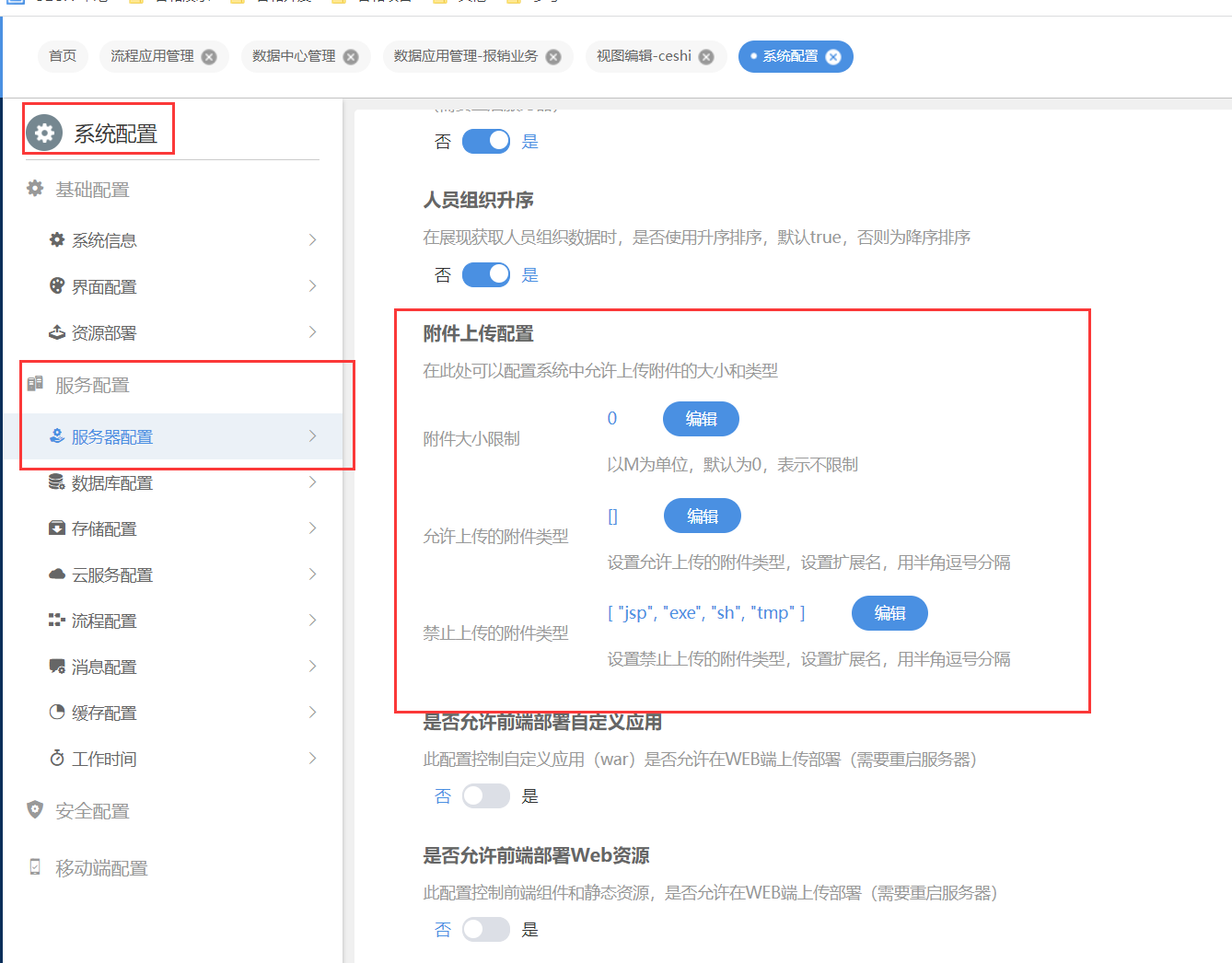Expand the 界面配置 chevron

tap(313, 285)
